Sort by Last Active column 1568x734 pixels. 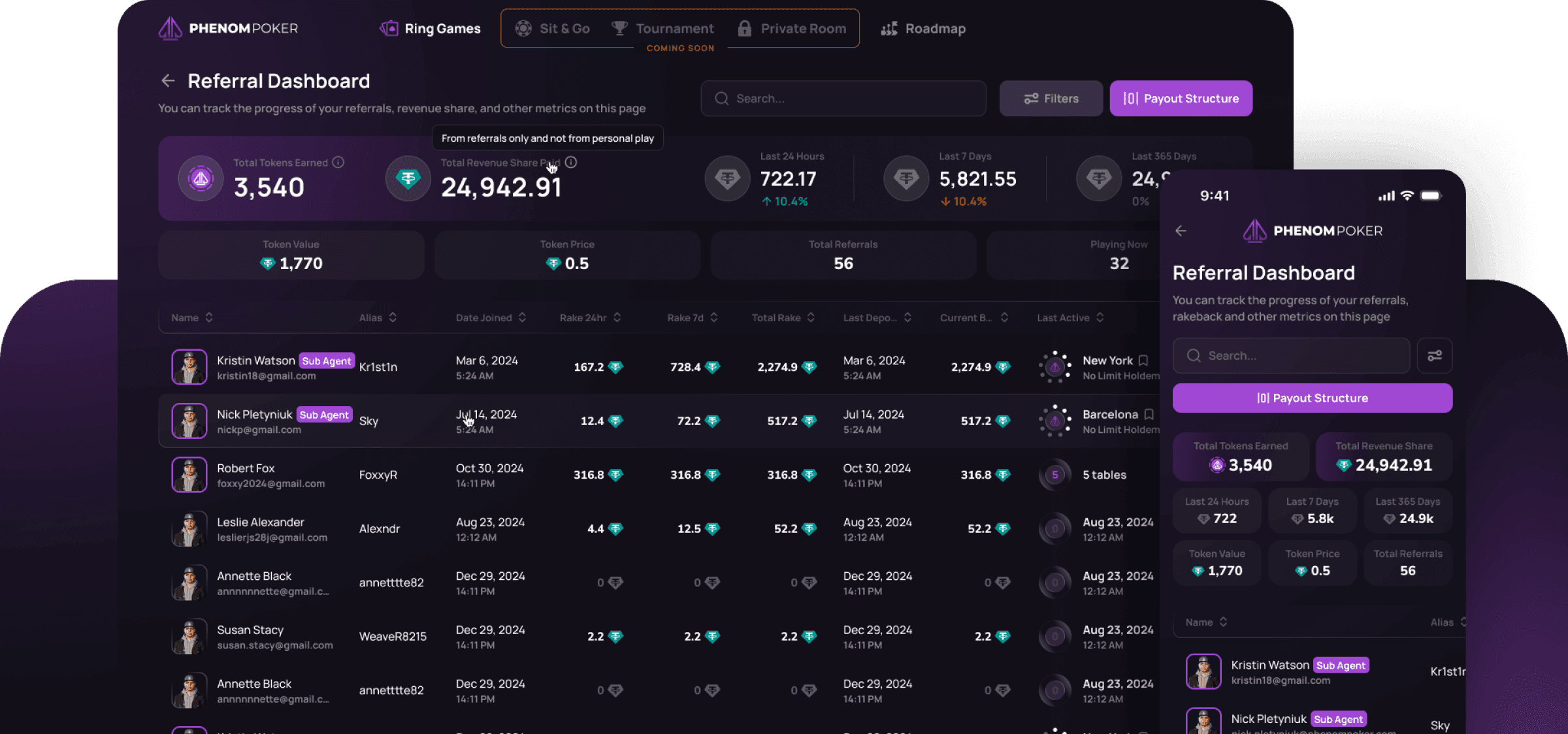click(1070, 317)
